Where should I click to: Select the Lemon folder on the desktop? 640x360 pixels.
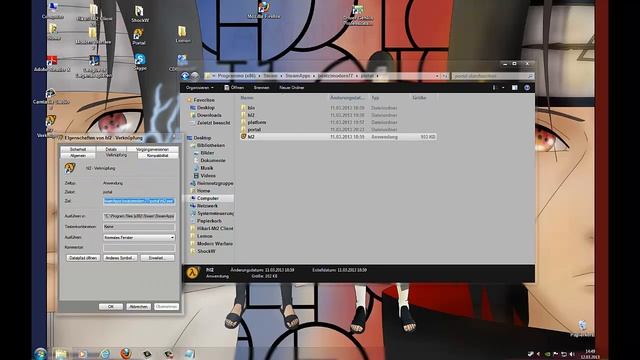click(182, 34)
